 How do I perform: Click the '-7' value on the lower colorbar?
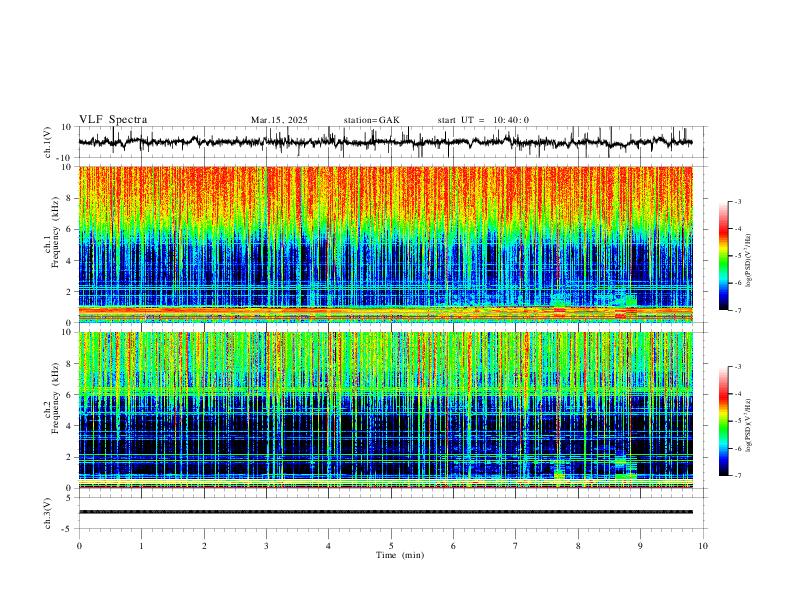[737, 476]
